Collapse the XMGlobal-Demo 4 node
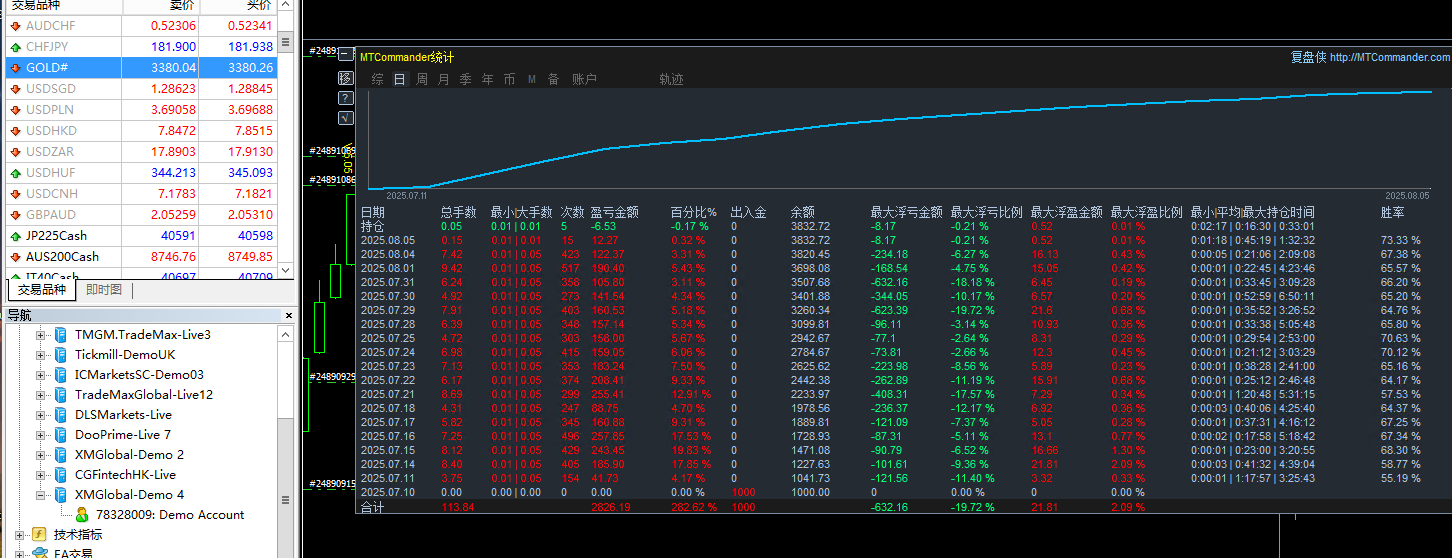The image size is (1452, 558). tap(41, 494)
